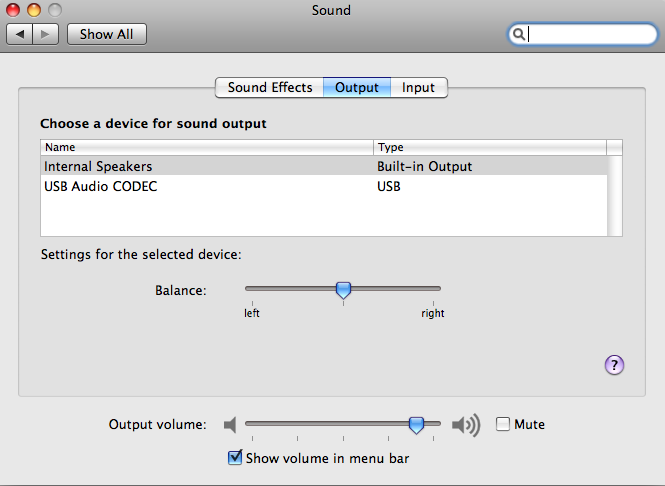Enable the Mute checkbox

pos(503,424)
